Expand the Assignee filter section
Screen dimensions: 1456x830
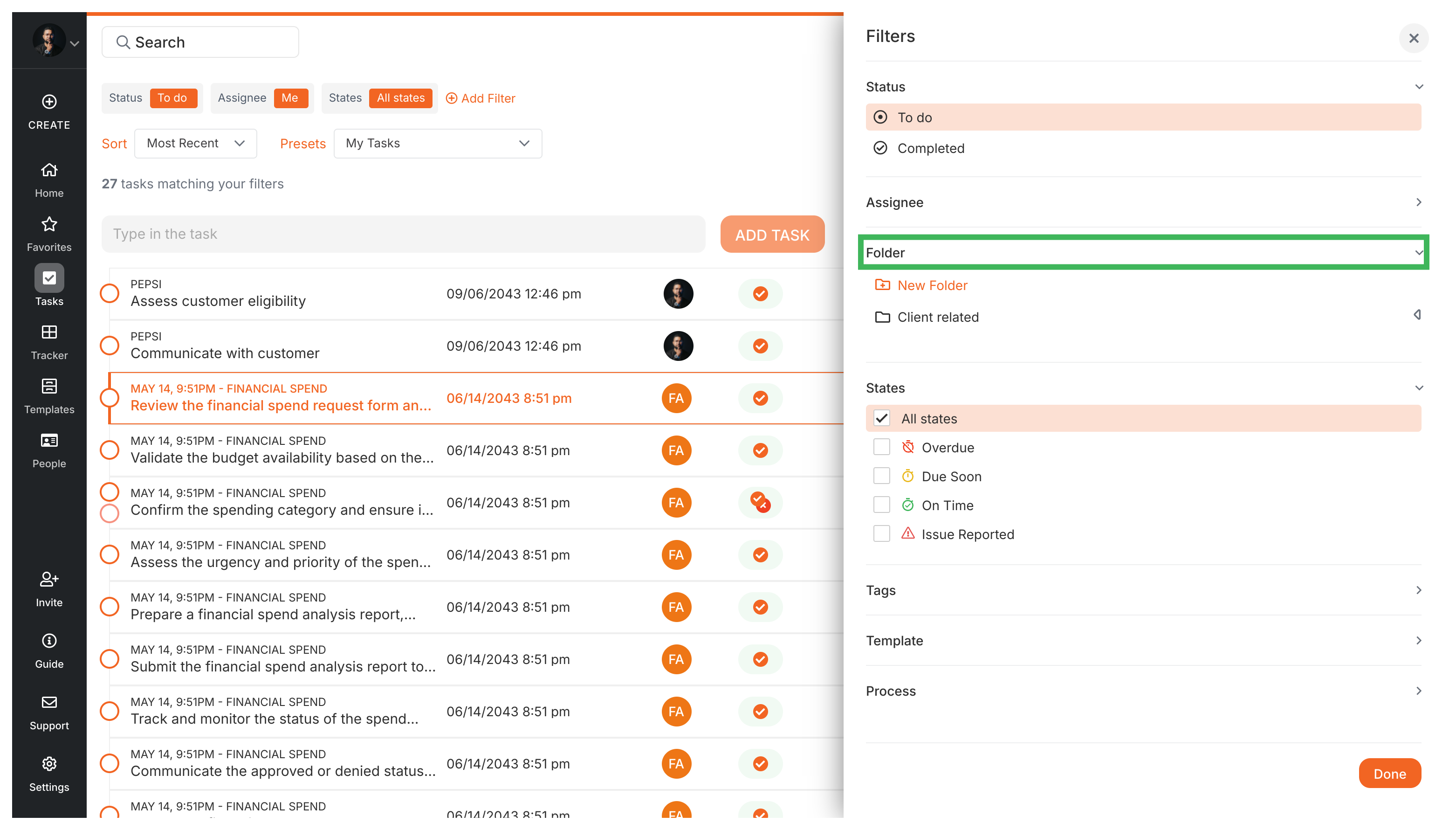point(1418,202)
